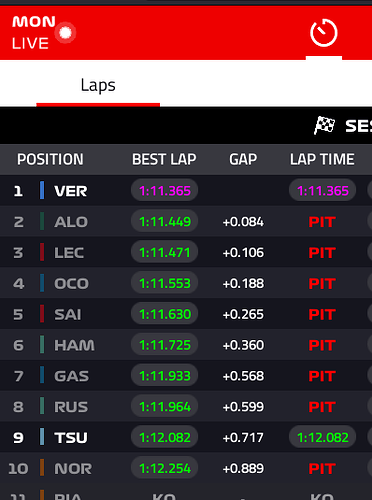Sort by the GAP column header

pyautogui.click(x=243, y=159)
